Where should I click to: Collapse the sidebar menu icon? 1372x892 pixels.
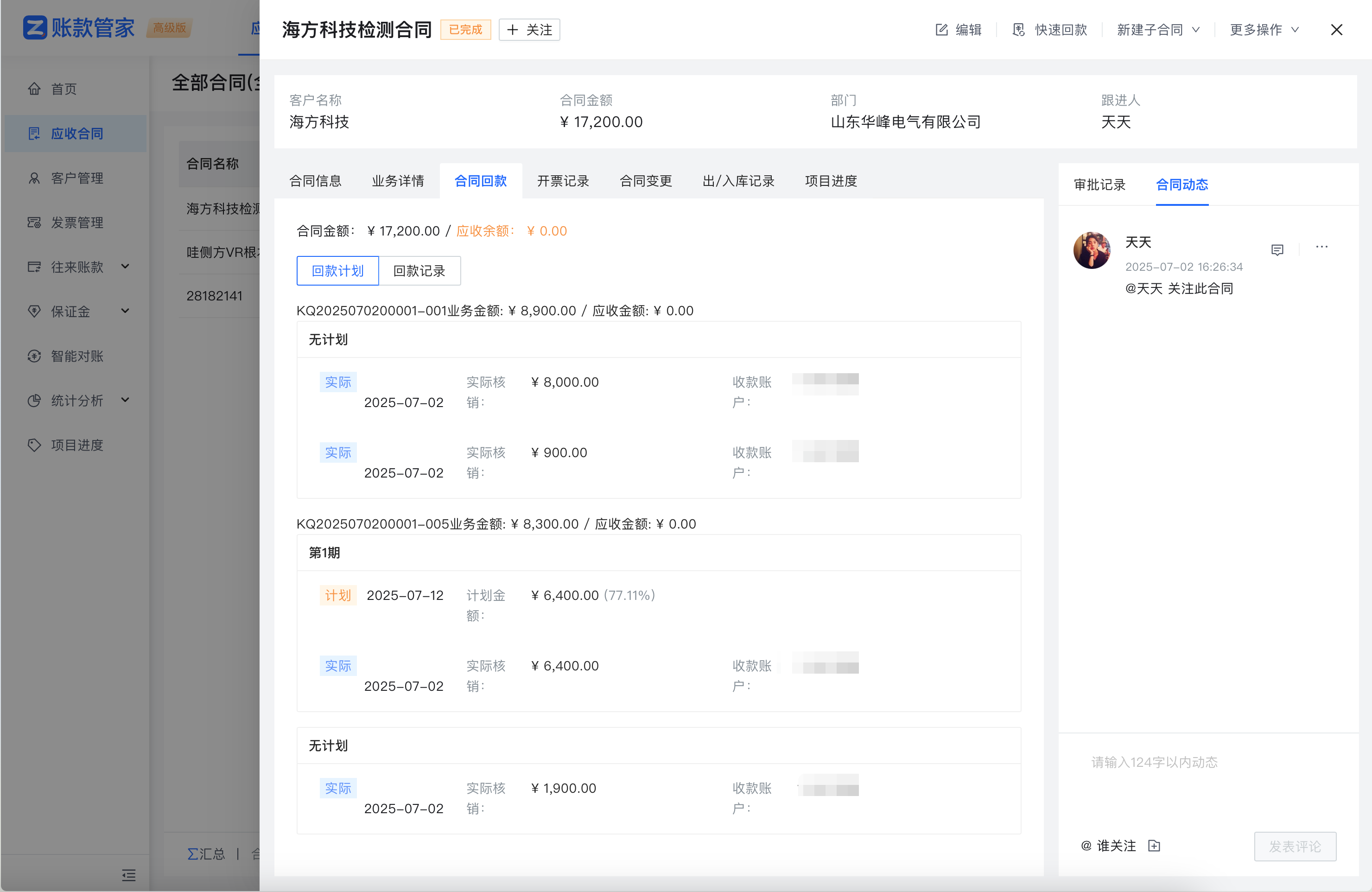(128, 875)
